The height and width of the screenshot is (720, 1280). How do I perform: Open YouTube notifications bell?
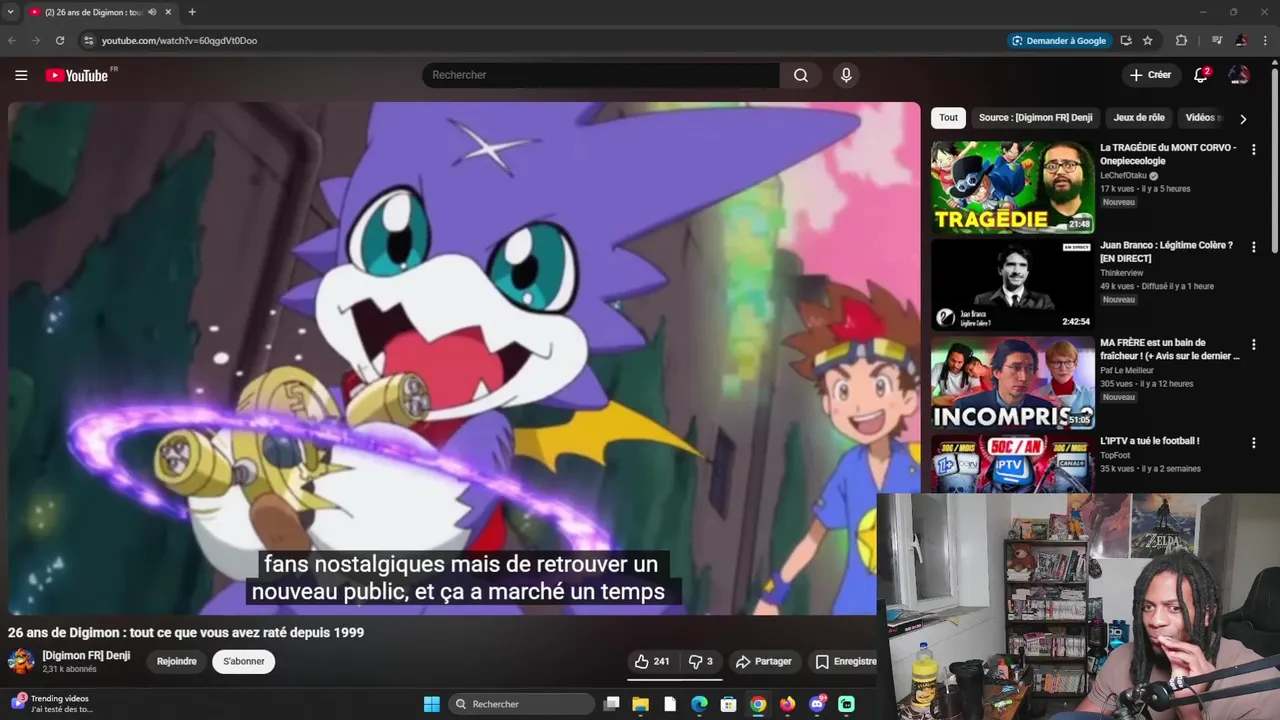click(x=1201, y=75)
